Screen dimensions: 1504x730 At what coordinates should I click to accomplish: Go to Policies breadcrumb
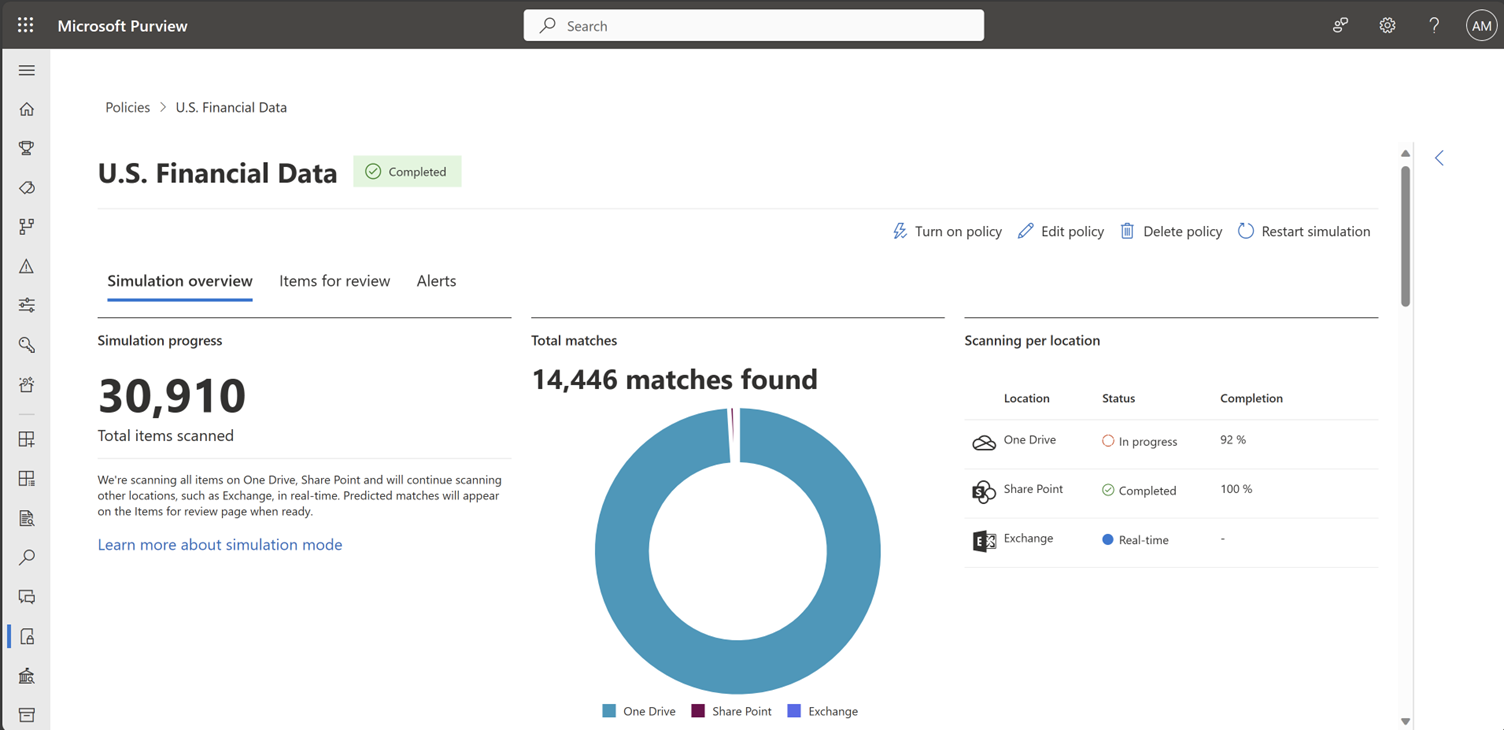click(x=128, y=107)
